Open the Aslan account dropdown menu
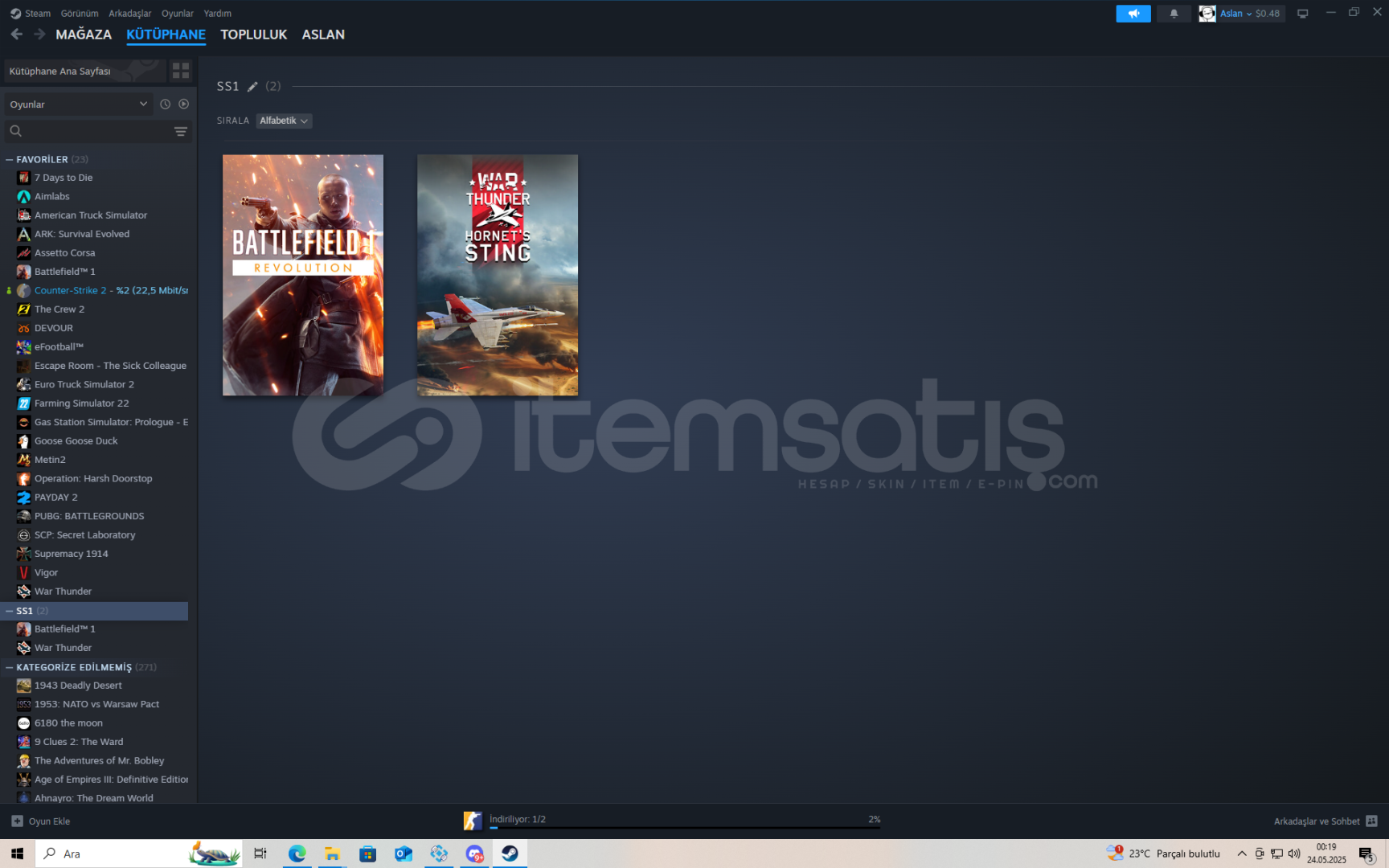Viewport: 1389px width, 868px height. 1236,14
